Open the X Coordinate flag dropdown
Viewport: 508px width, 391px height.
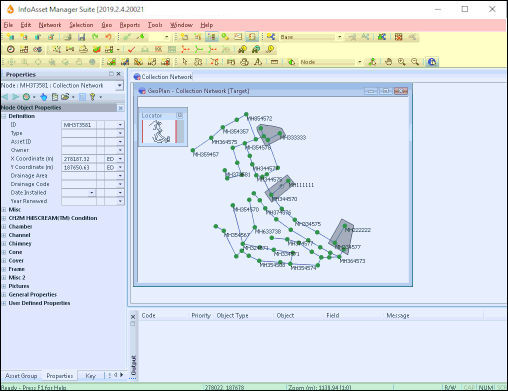120,159
